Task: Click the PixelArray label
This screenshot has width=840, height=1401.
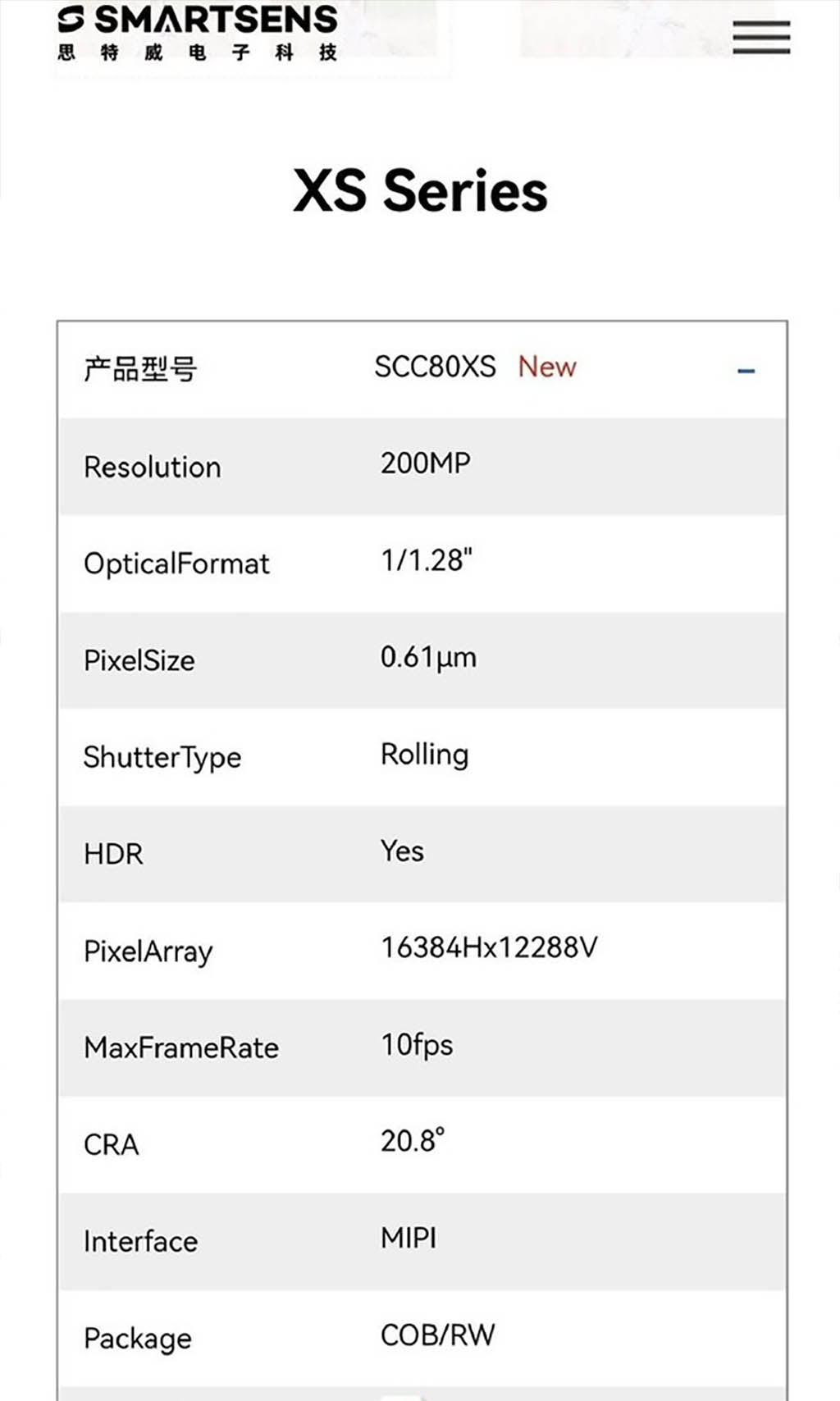Action: point(148,951)
